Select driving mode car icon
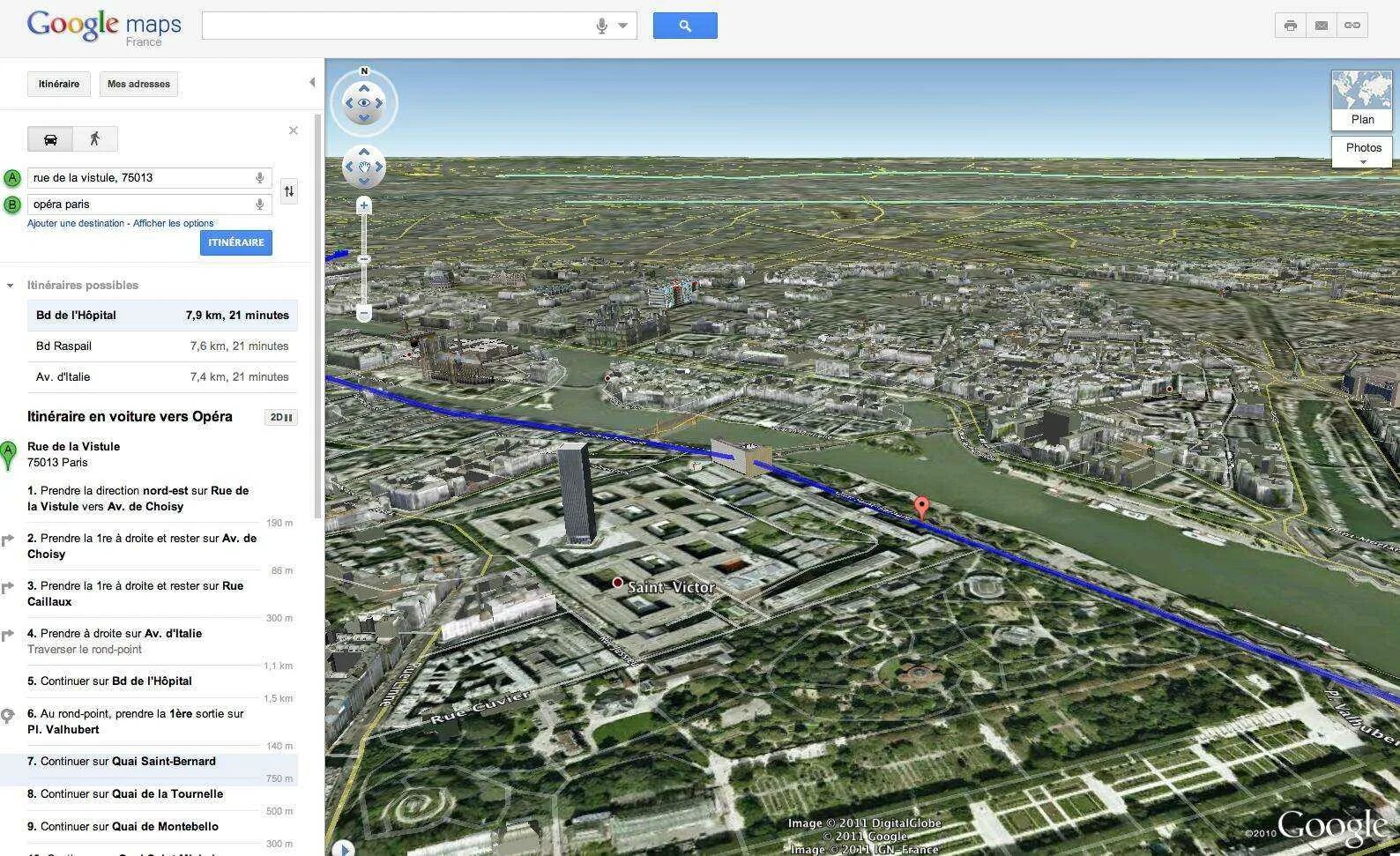Viewport: 1400px width, 856px height. click(50, 139)
